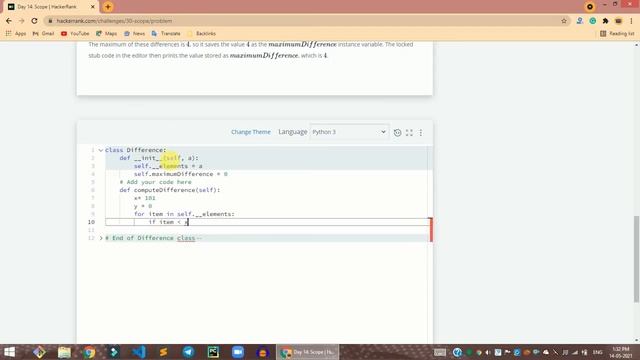The width and height of the screenshot is (640, 360).
Task: Click the Chrome profile icon in title bar
Action: pyautogui.click(x=590, y=7)
